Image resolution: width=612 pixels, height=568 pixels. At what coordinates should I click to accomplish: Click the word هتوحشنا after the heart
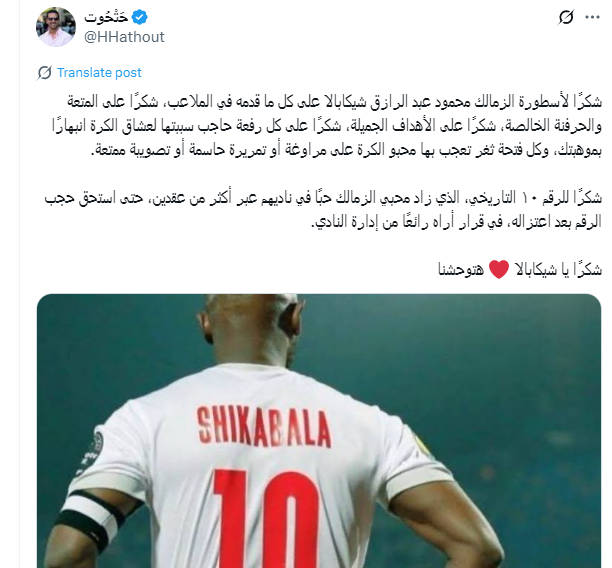tap(461, 269)
